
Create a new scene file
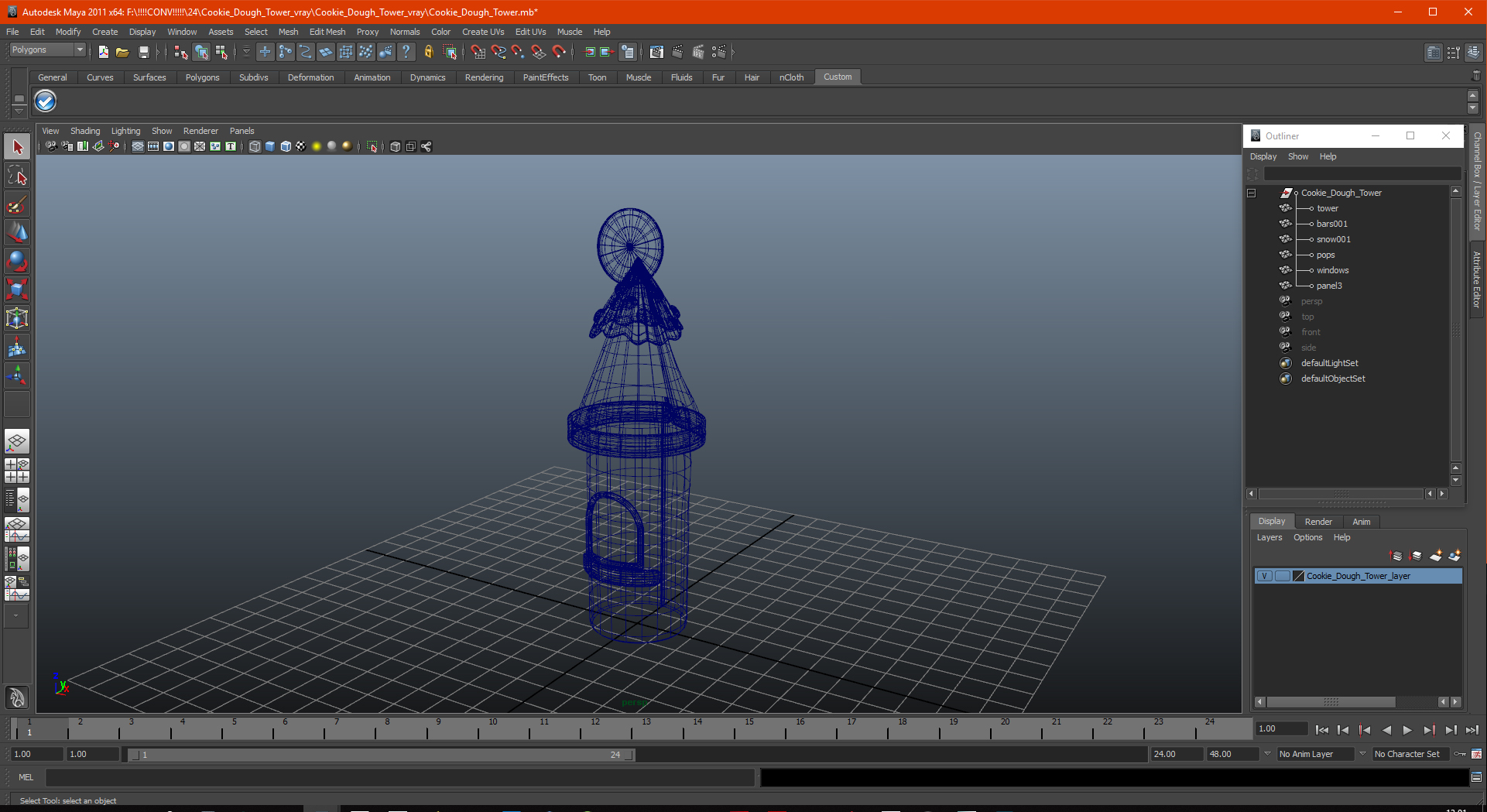[x=103, y=52]
